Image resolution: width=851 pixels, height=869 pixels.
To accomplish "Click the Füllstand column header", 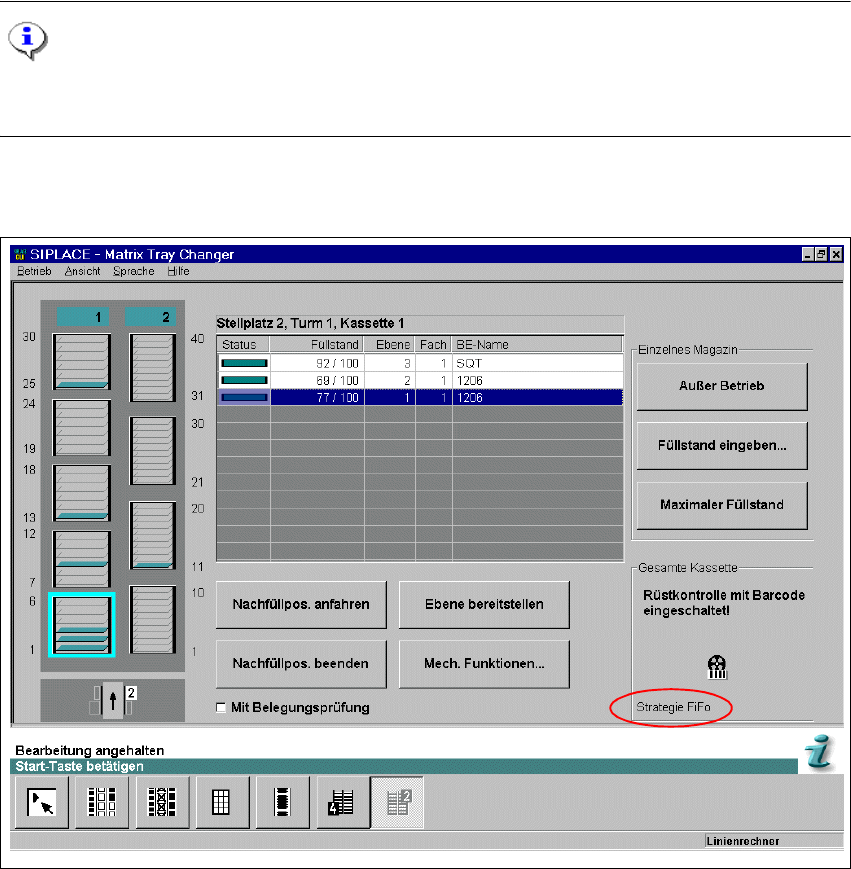I will click(x=317, y=344).
